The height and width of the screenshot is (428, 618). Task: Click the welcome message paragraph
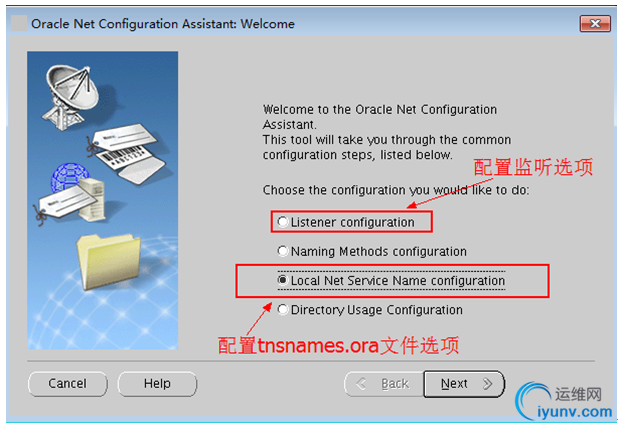pyautogui.click(x=386, y=132)
